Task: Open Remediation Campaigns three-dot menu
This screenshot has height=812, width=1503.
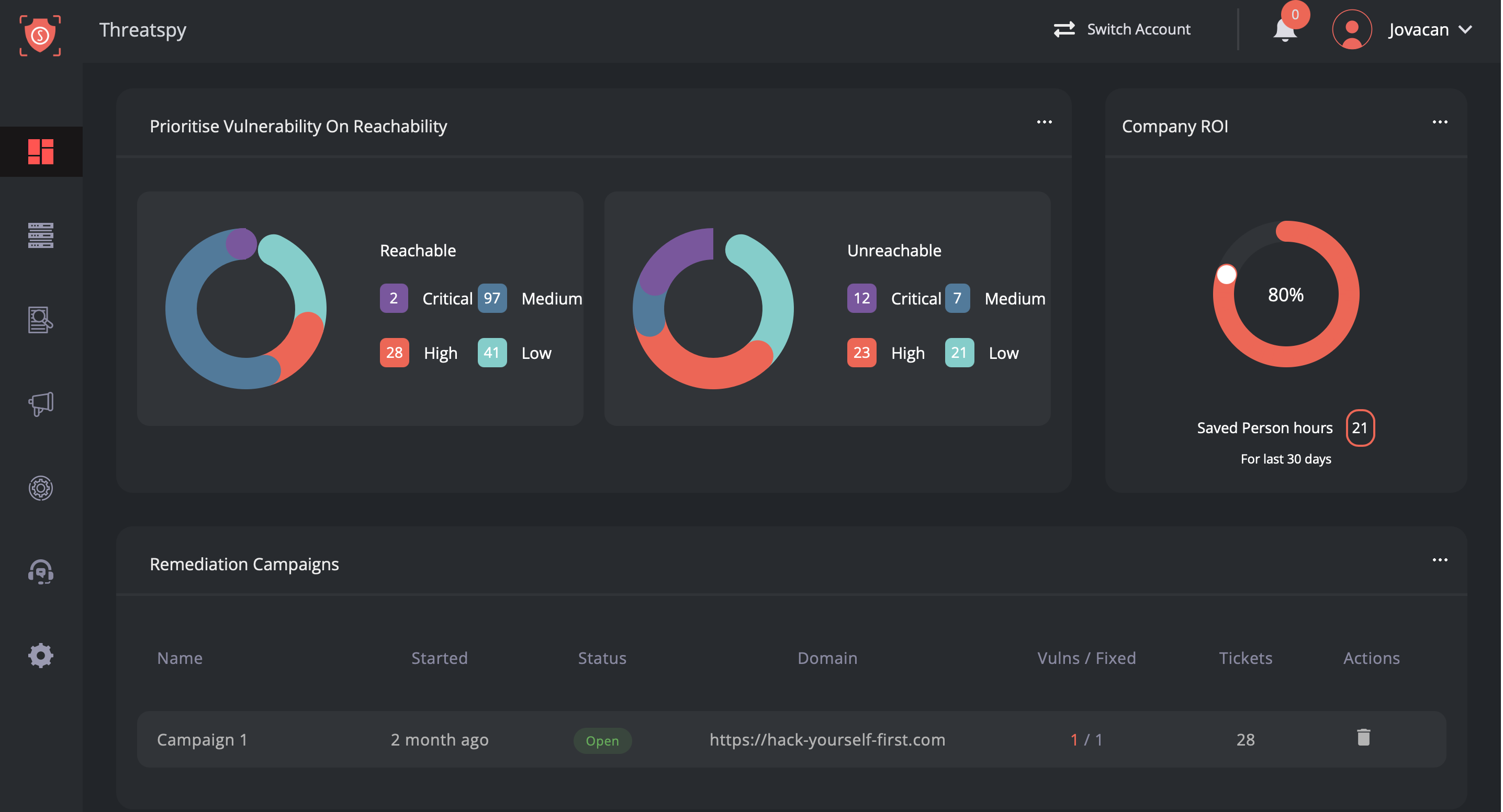Action: [x=1439, y=559]
